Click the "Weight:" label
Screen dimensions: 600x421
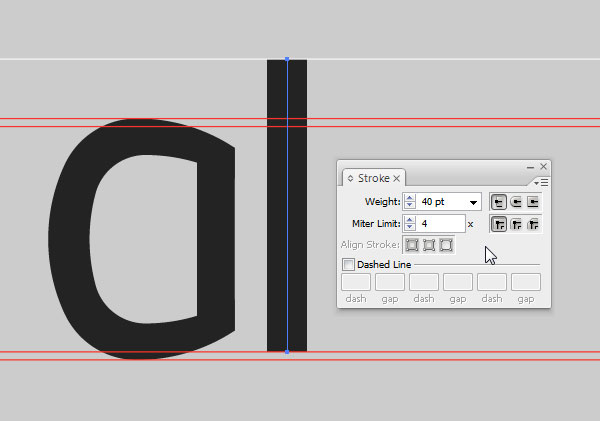click(383, 202)
